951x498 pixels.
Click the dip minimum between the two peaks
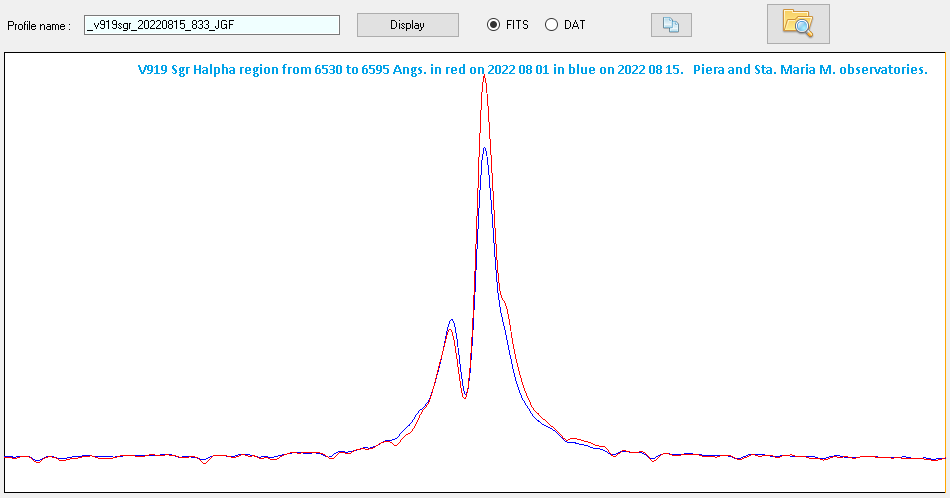point(465,397)
